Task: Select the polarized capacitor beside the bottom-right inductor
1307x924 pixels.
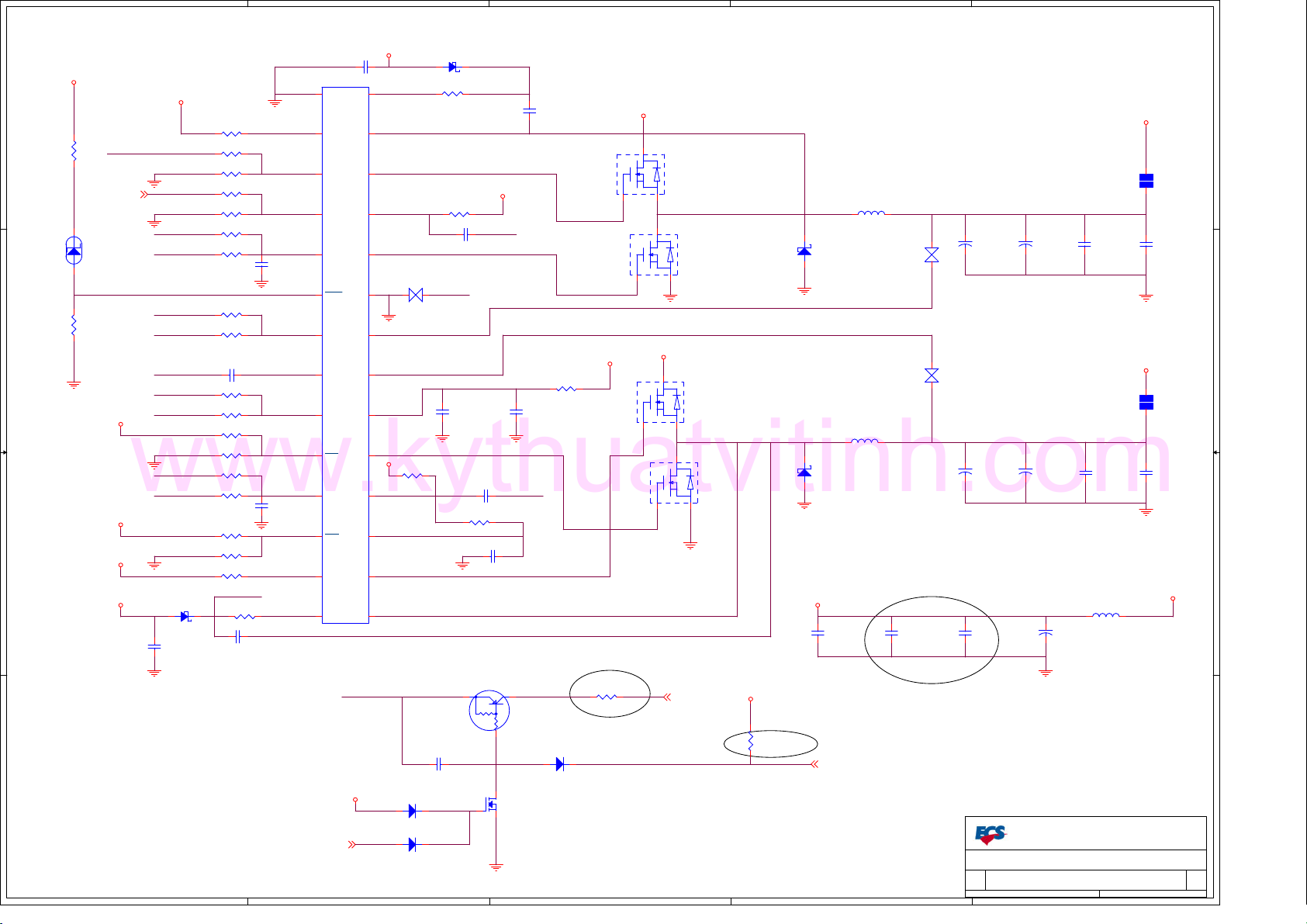Action: click(1046, 633)
